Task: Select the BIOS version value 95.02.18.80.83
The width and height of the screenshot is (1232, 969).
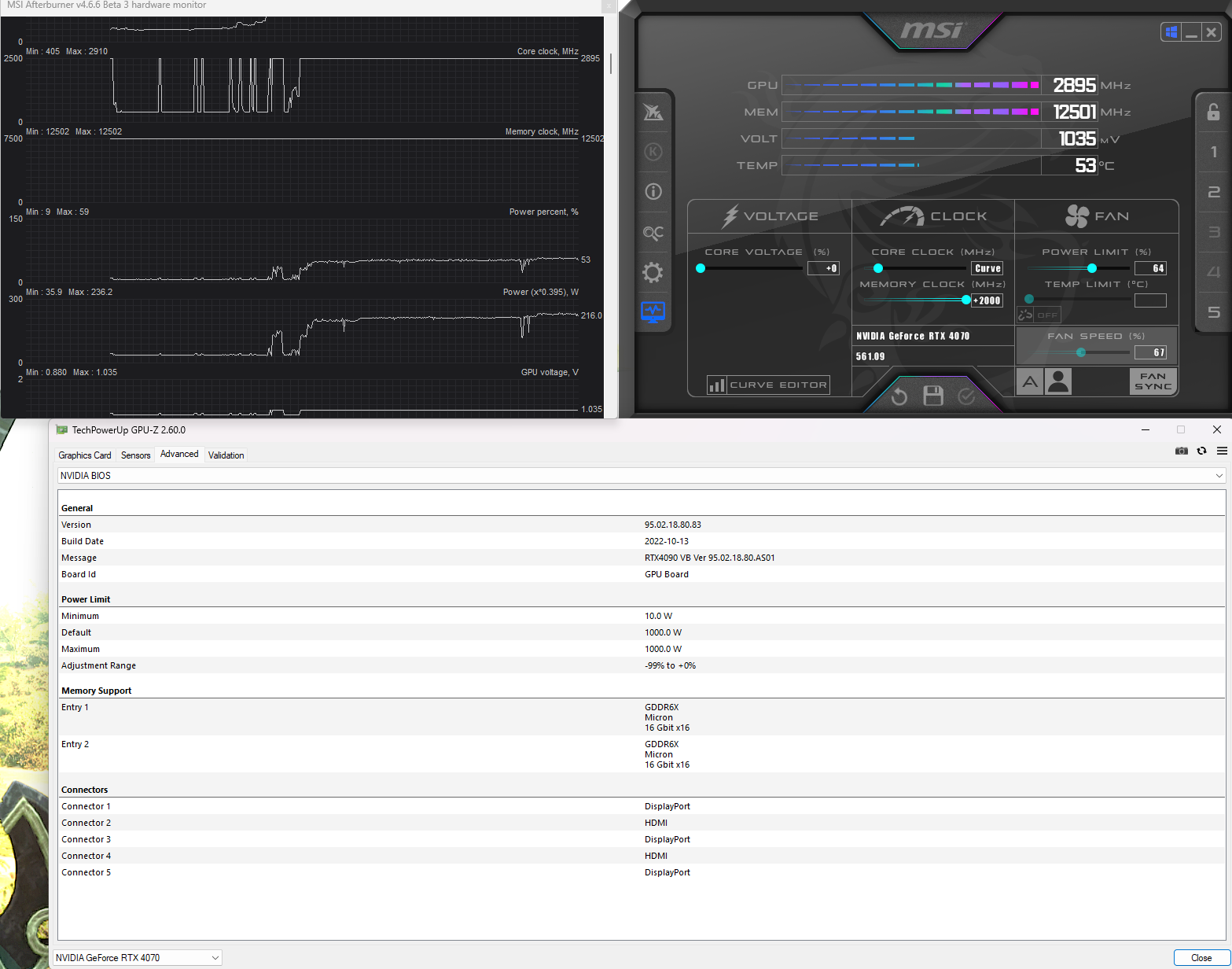Action: (673, 525)
